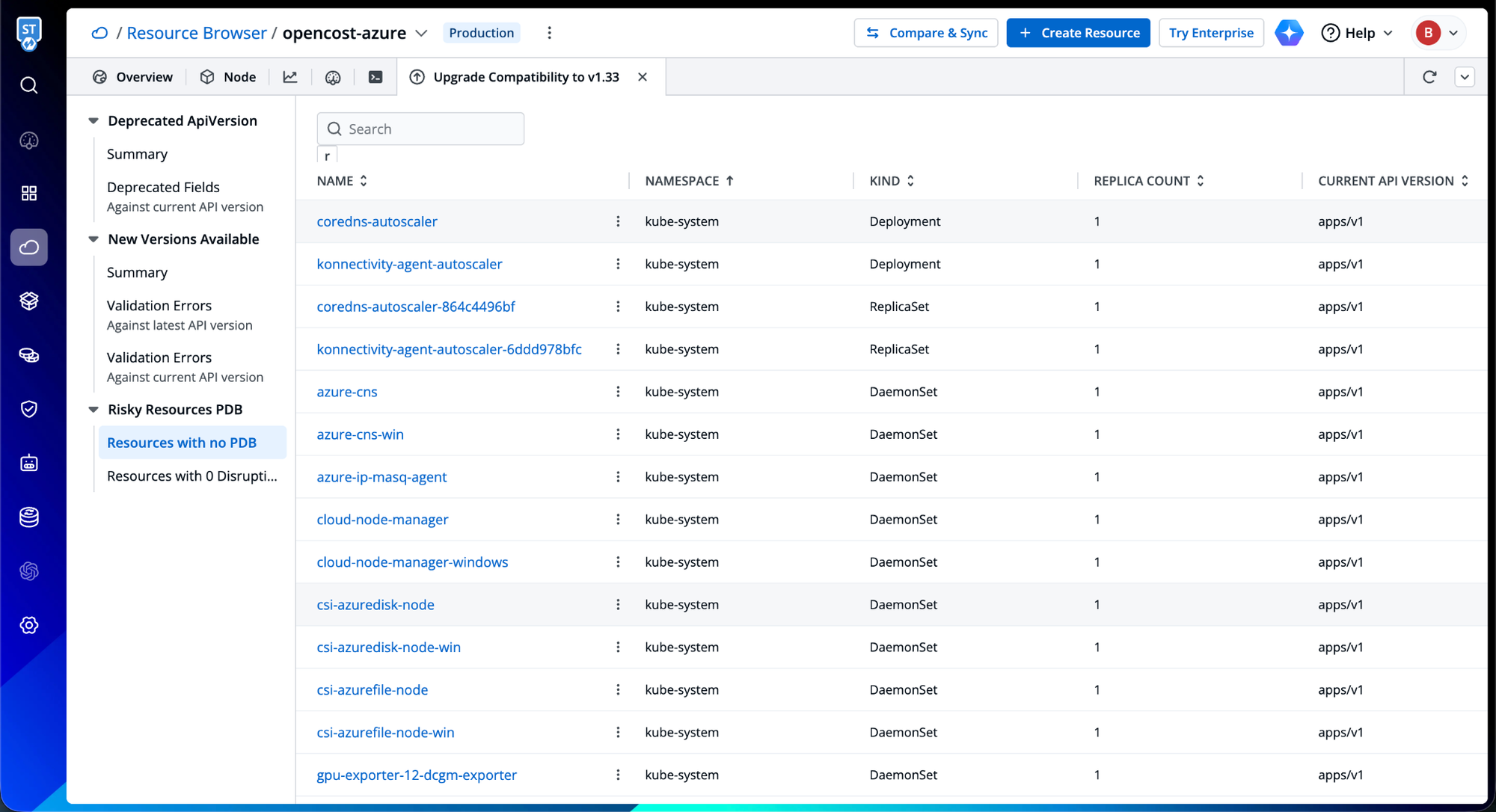Expand the Help dropdown menu
The width and height of the screenshot is (1496, 812).
pos(1357,33)
